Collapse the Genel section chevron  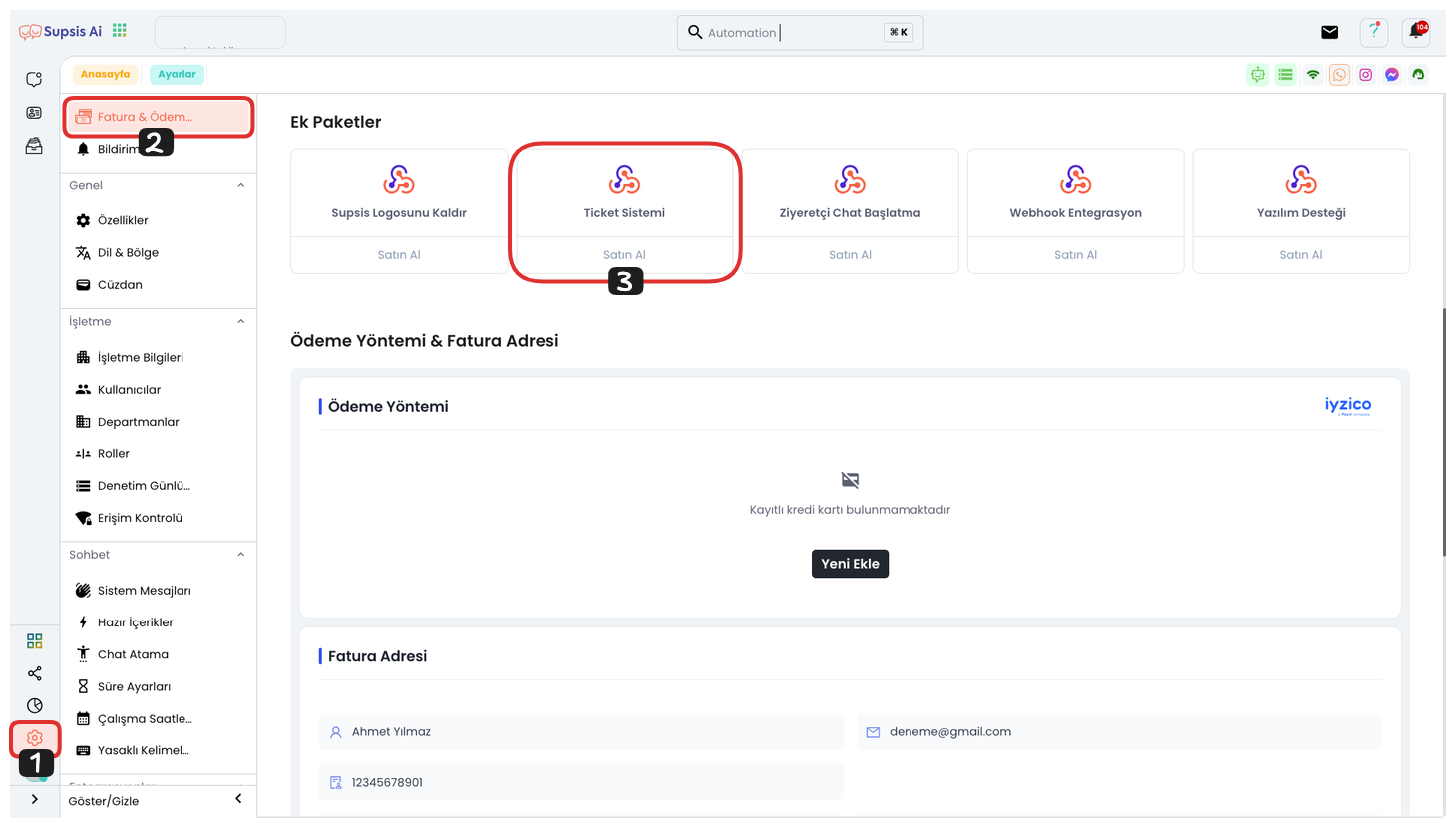[x=240, y=185]
